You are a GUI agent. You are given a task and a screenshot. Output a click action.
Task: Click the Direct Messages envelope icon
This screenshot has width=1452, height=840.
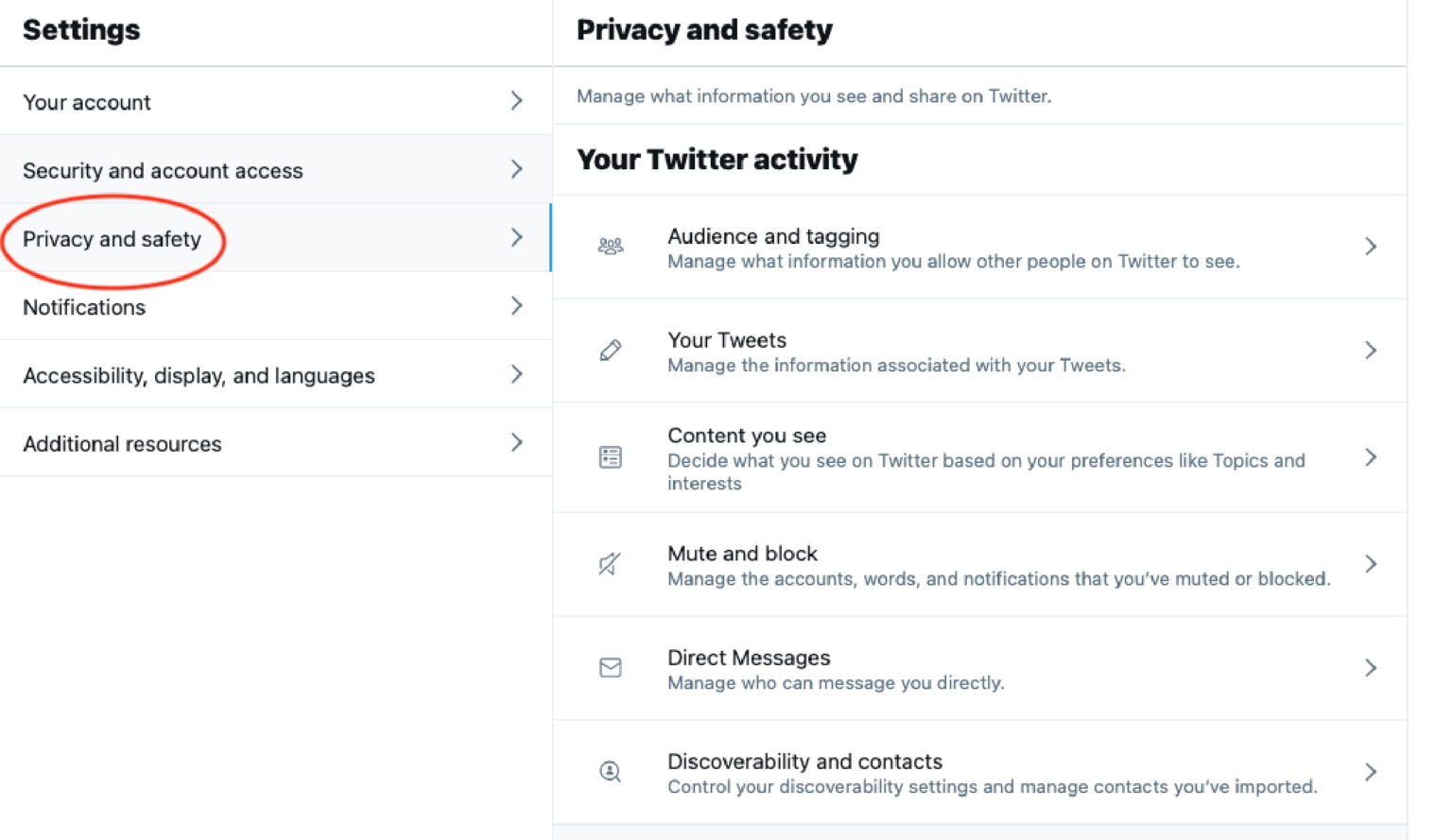(x=611, y=668)
